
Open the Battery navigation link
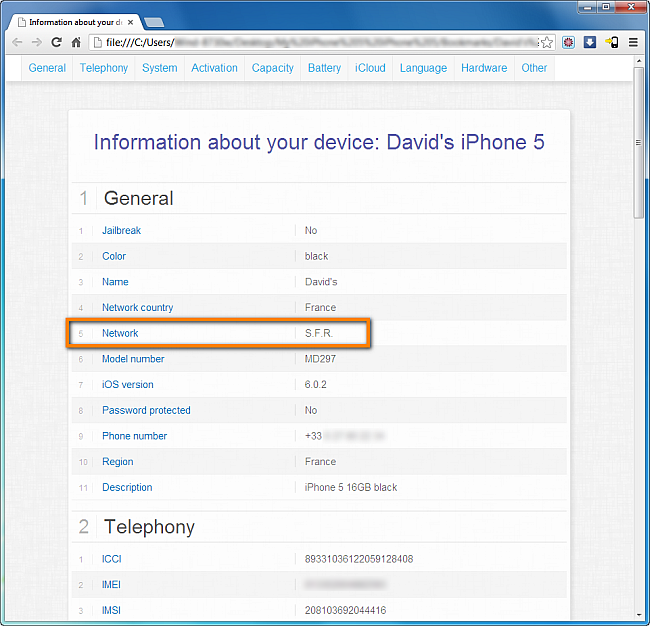(324, 68)
